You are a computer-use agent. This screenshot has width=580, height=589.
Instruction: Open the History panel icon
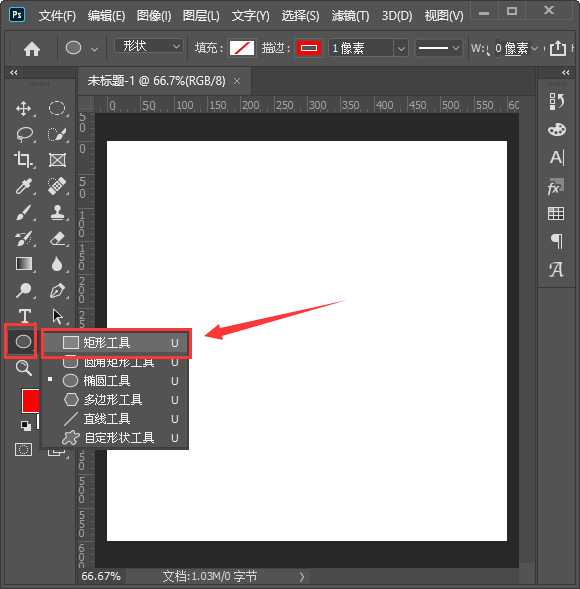[556, 101]
